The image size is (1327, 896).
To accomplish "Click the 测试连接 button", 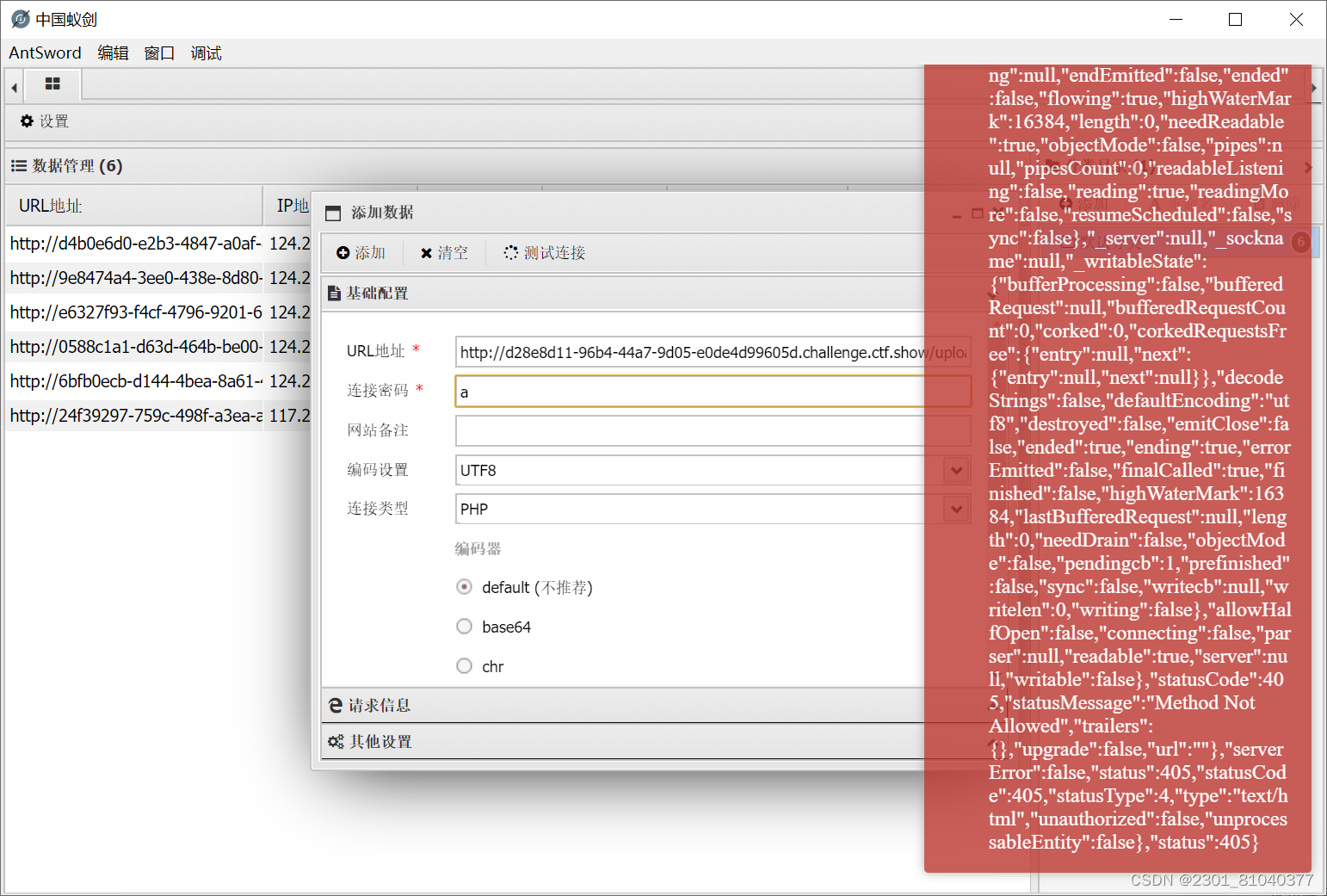I will (544, 252).
